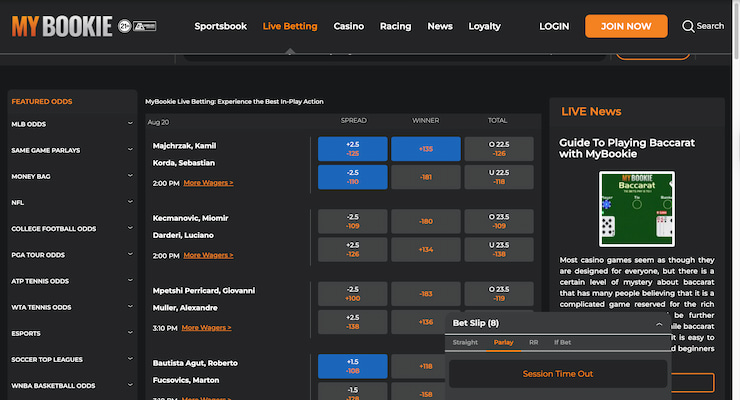This screenshot has width=740, height=400.
Task: Click the 21+ age badge icon
Action: (x=125, y=26)
